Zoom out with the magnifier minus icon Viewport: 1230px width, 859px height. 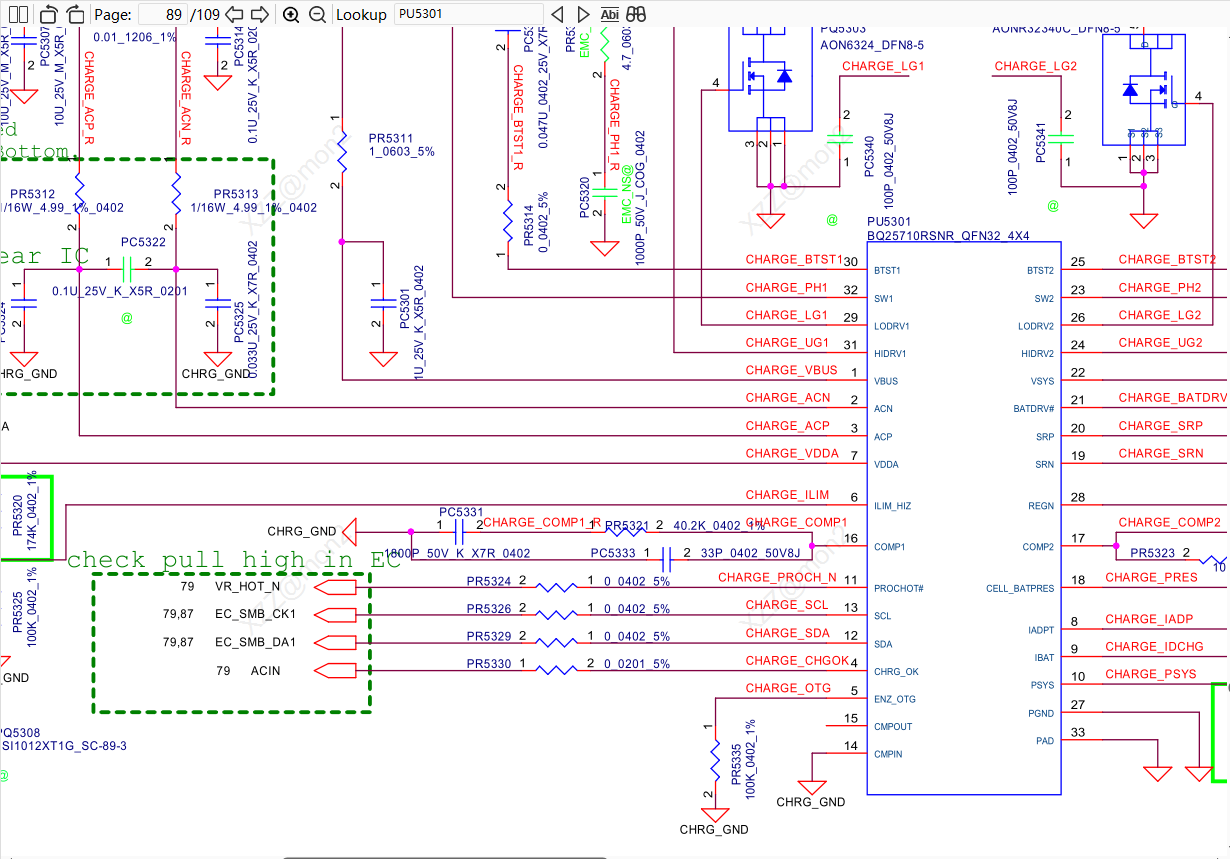click(317, 14)
